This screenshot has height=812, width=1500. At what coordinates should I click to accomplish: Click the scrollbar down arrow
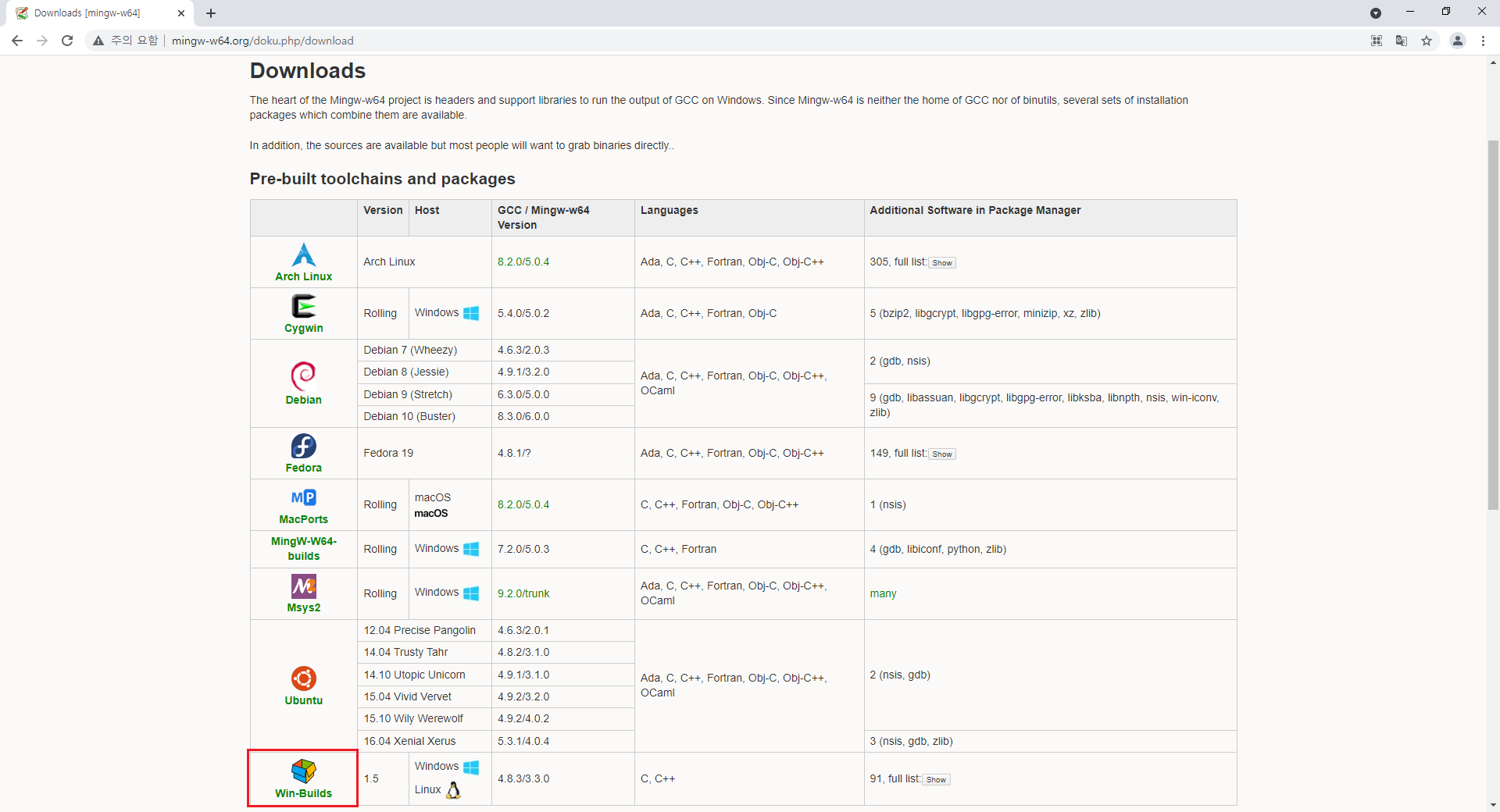1493,805
